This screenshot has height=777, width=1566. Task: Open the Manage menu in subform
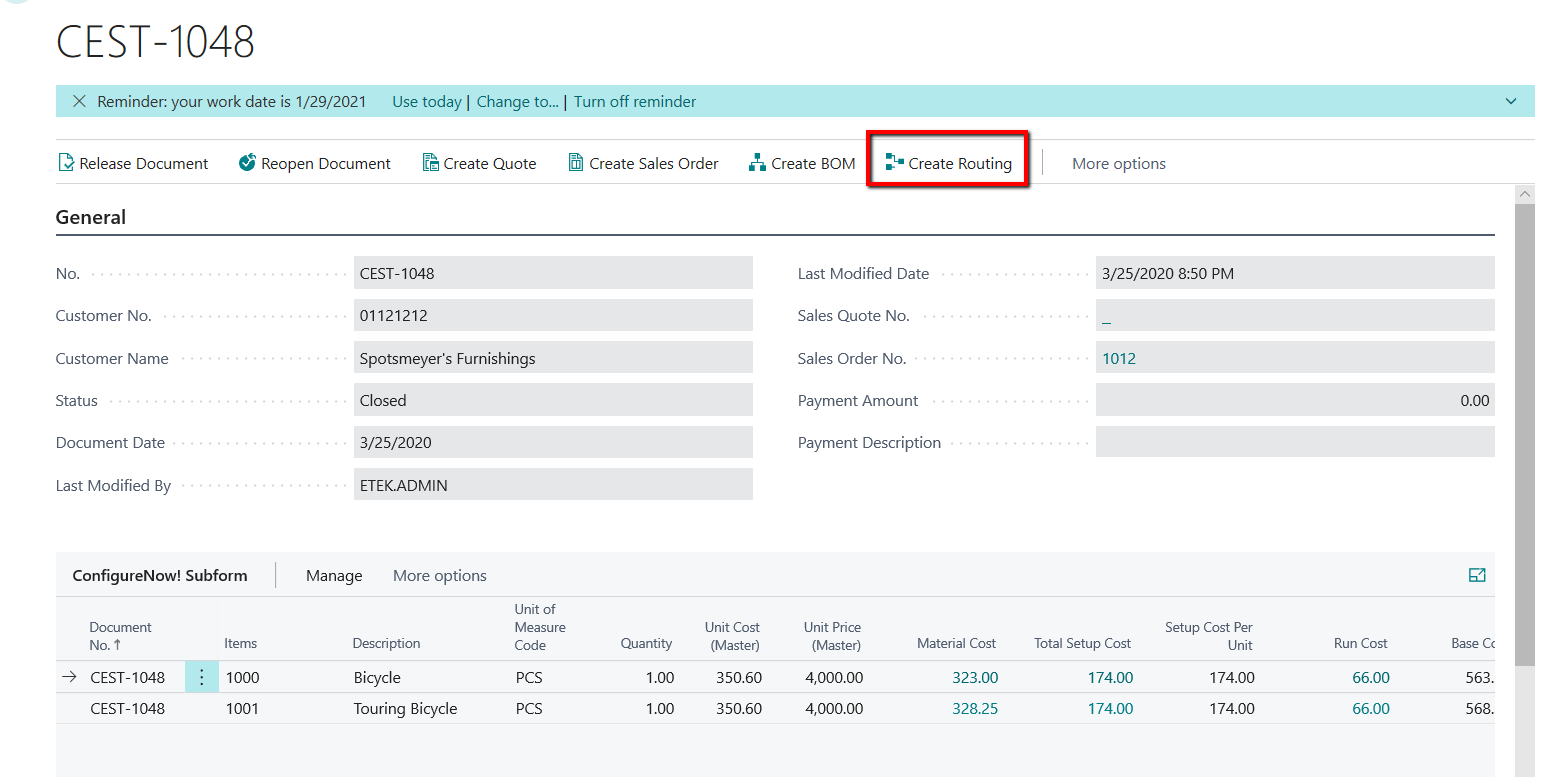click(334, 576)
